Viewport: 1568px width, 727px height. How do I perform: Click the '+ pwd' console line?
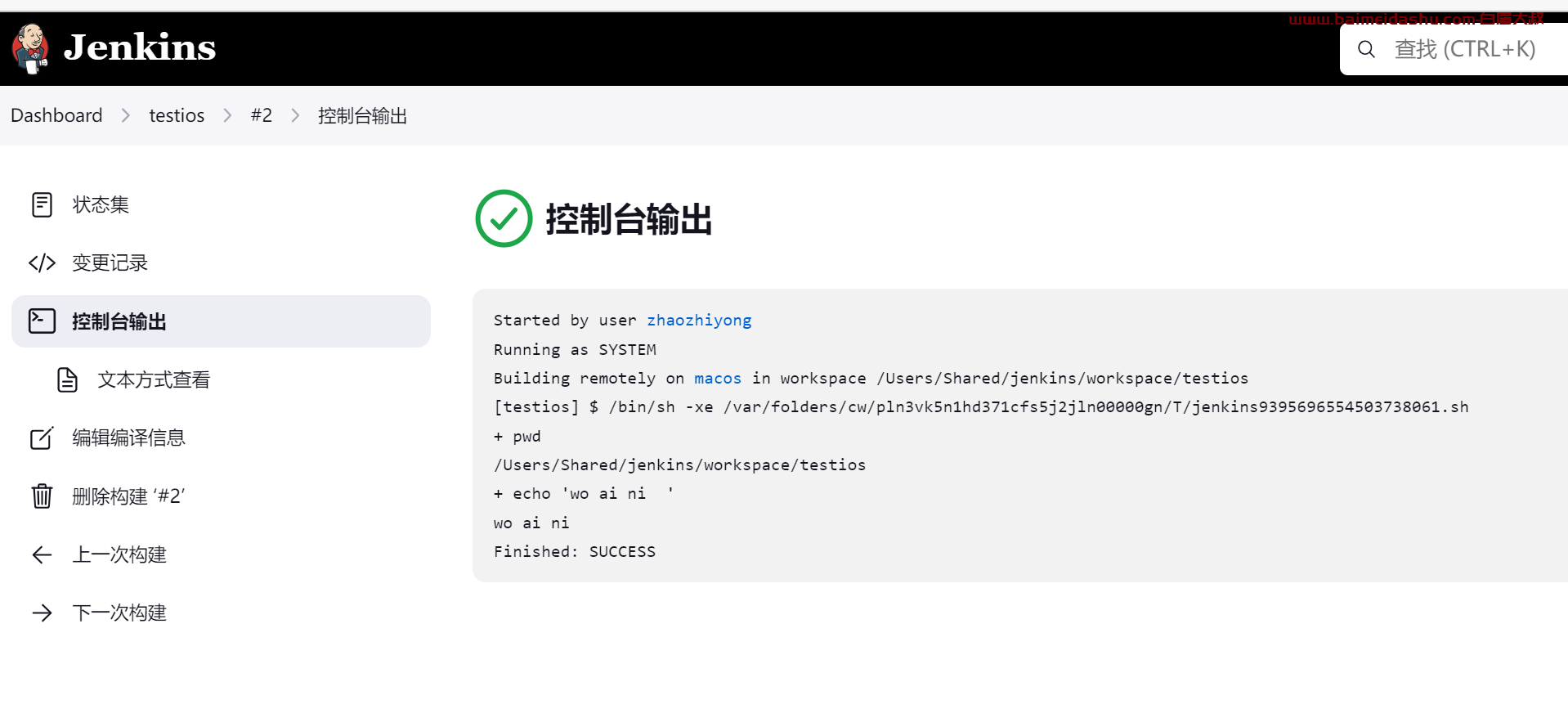[517, 436]
